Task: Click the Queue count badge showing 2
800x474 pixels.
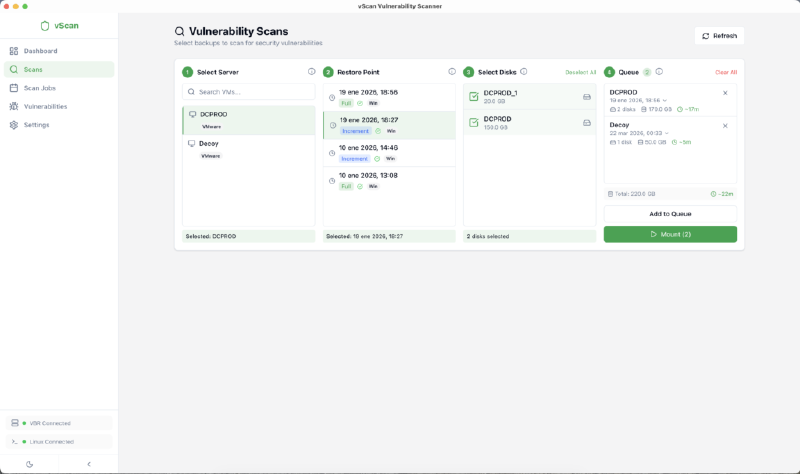Action: pos(647,72)
